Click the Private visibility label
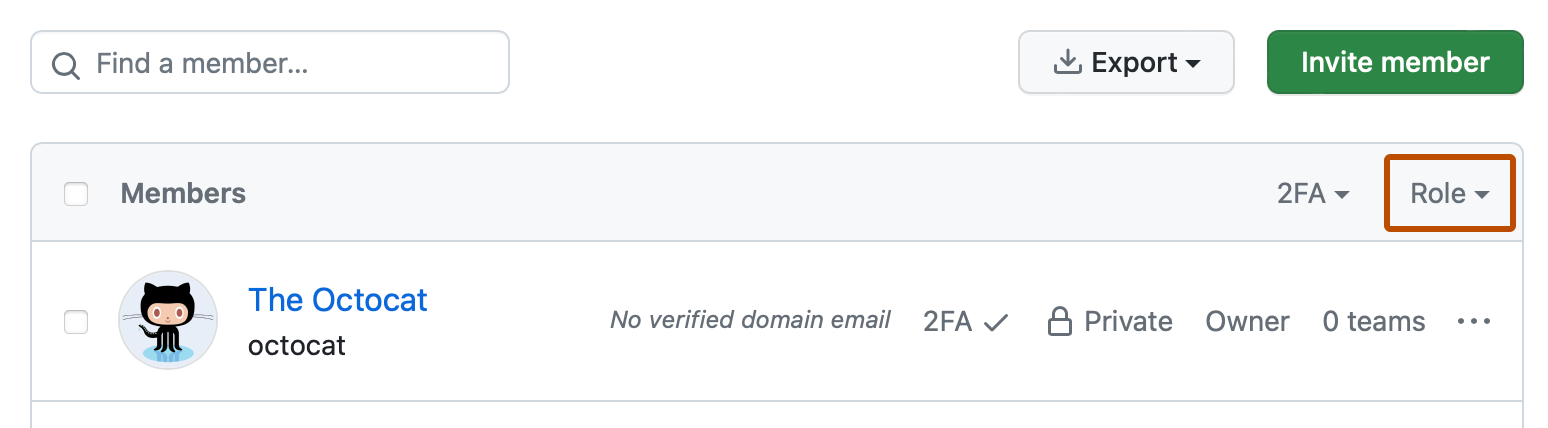Image resolution: width=1548 pixels, height=428 pixels. click(x=1128, y=322)
